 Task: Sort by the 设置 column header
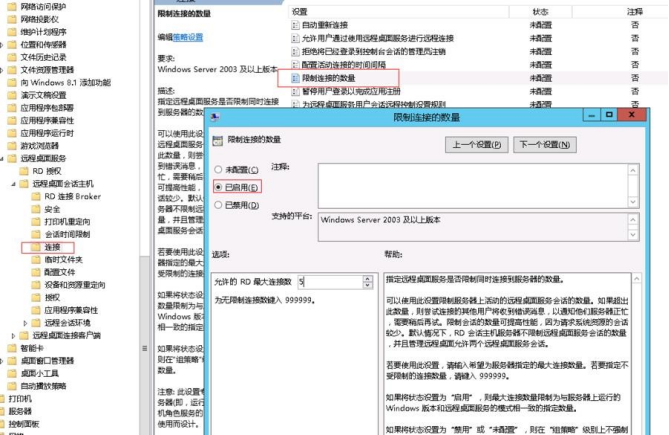398,12
